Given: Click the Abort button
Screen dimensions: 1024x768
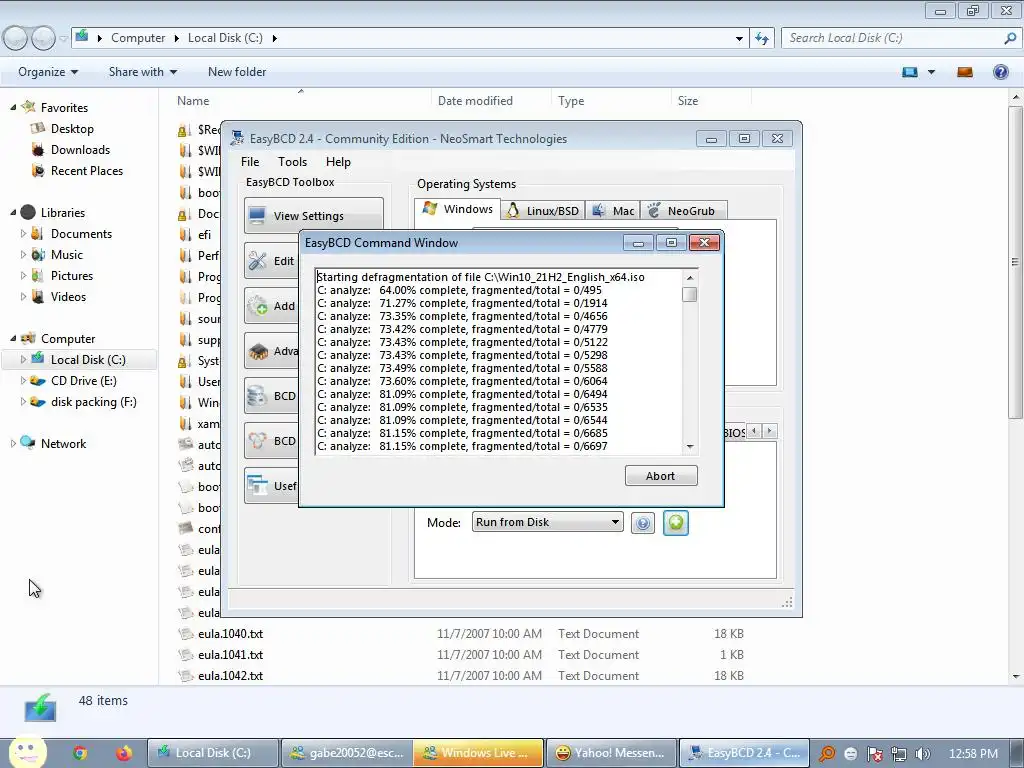Looking at the screenshot, I should (661, 475).
